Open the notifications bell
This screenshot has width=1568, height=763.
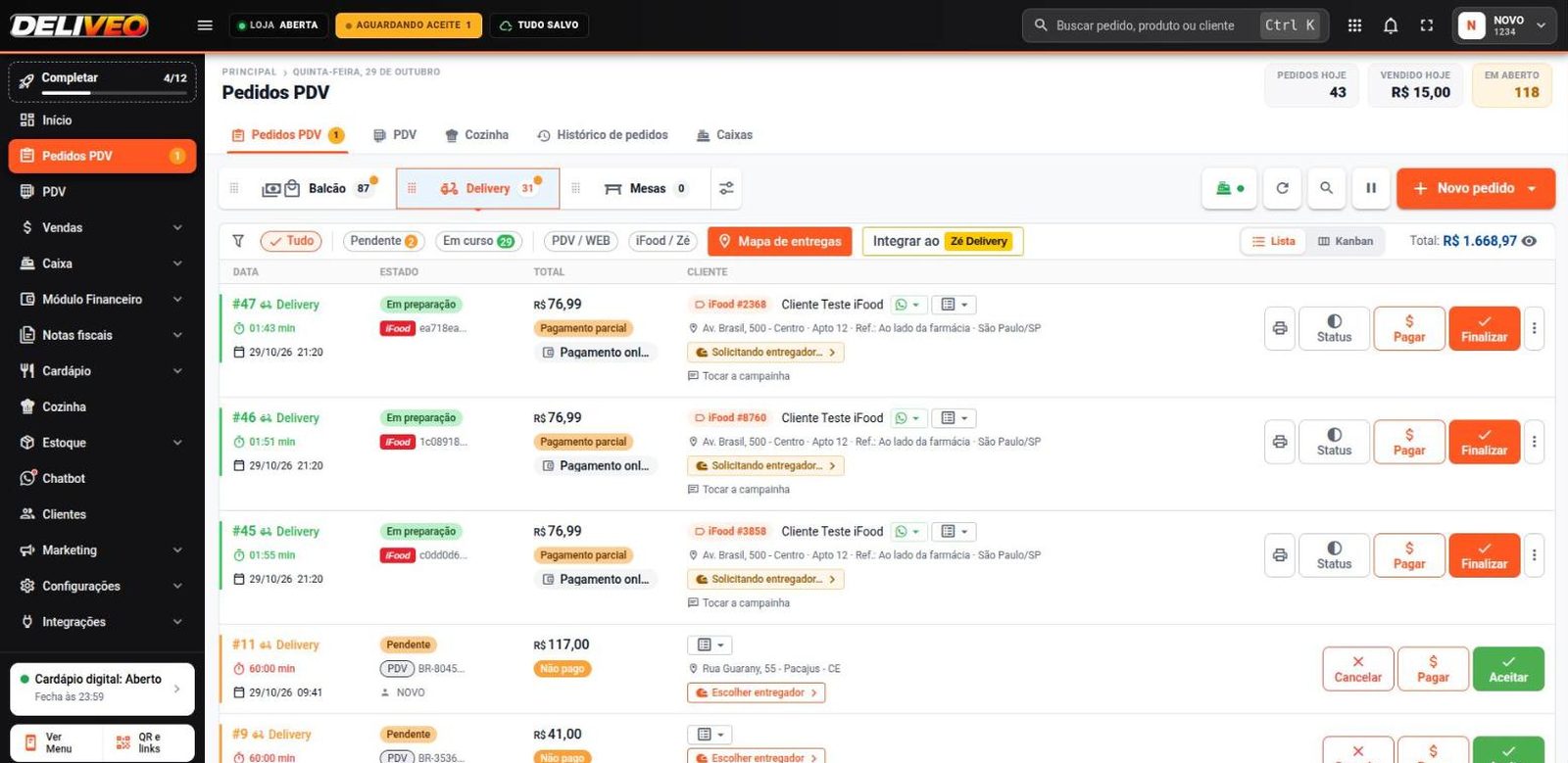[x=1390, y=25]
